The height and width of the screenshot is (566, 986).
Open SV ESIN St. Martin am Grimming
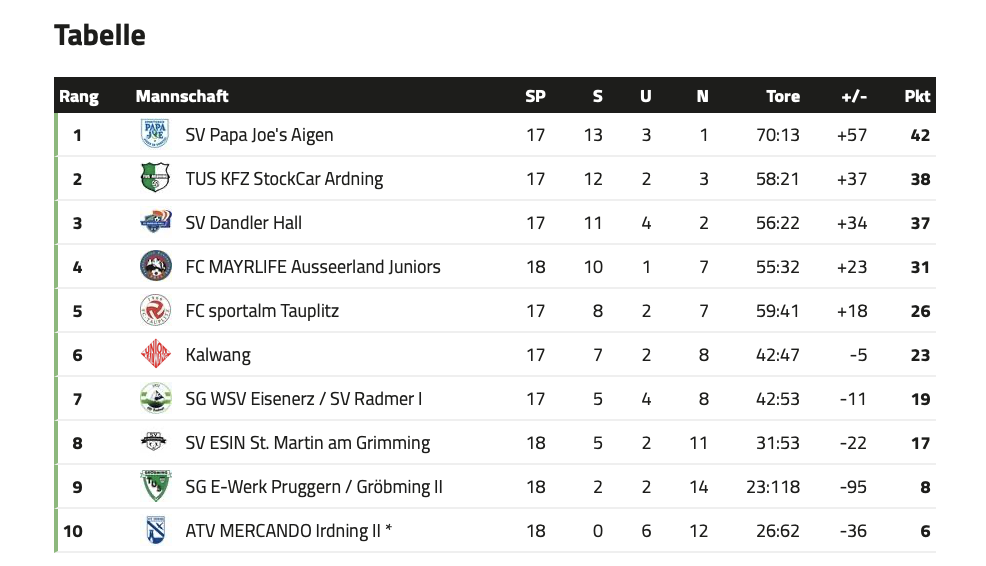pos(307,443)
